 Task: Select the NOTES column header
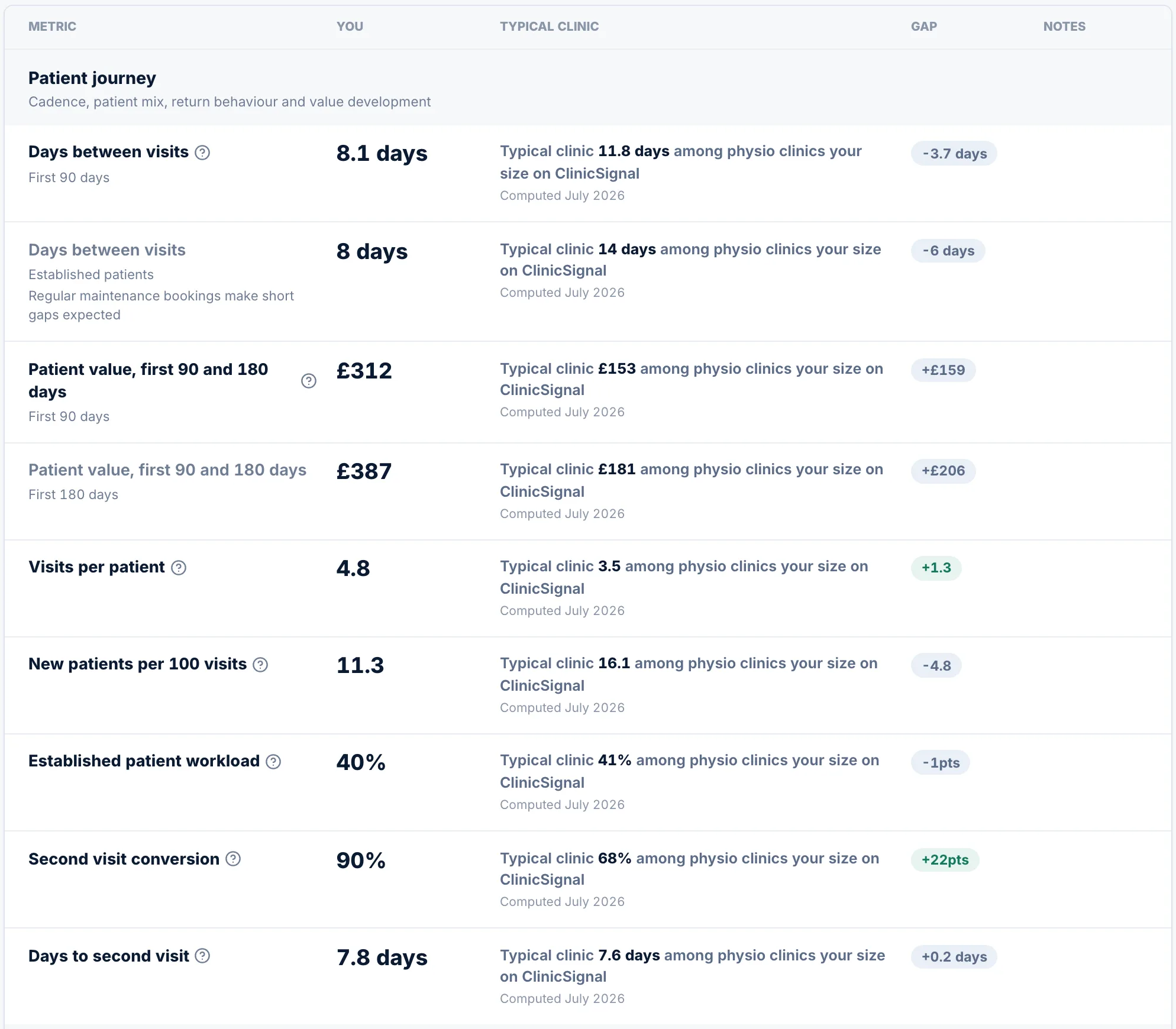point(1064,27)
